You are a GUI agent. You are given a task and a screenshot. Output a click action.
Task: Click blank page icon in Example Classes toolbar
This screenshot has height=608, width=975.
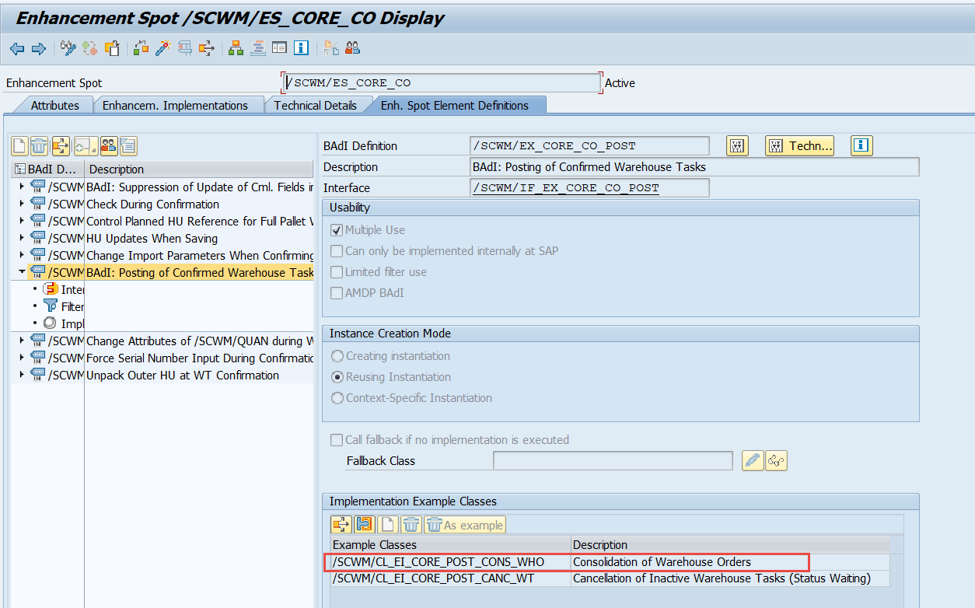pos(387,525)
